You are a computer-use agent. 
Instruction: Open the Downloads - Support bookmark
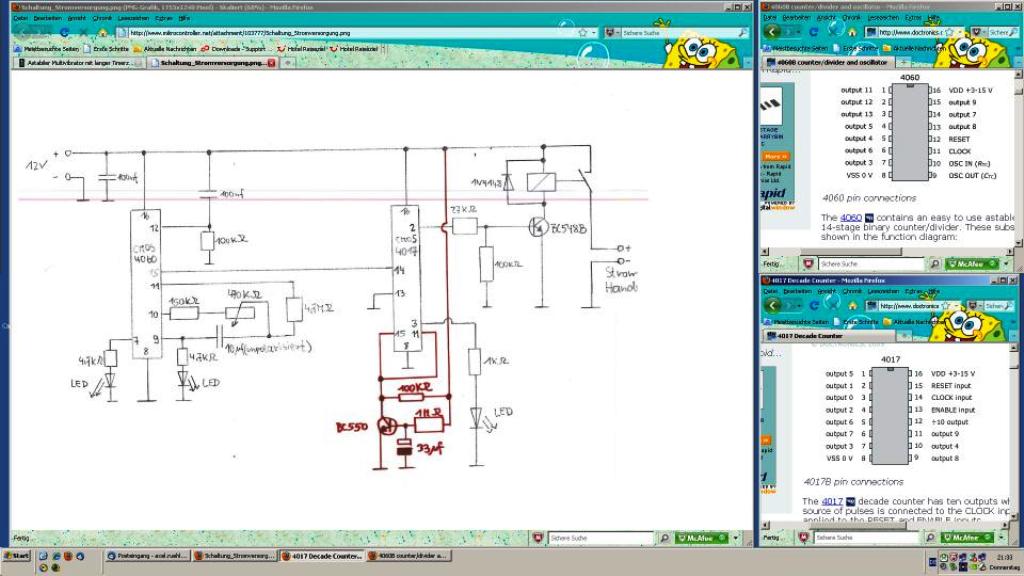coord(234,48)
